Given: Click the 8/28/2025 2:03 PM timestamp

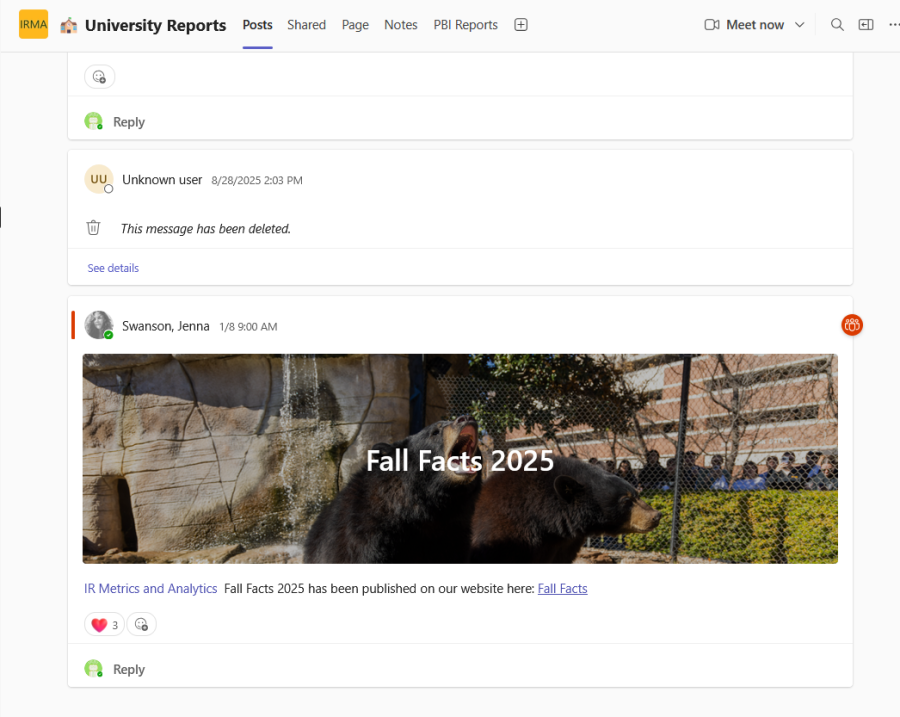Looking at the screenshot, I should 257,180.
